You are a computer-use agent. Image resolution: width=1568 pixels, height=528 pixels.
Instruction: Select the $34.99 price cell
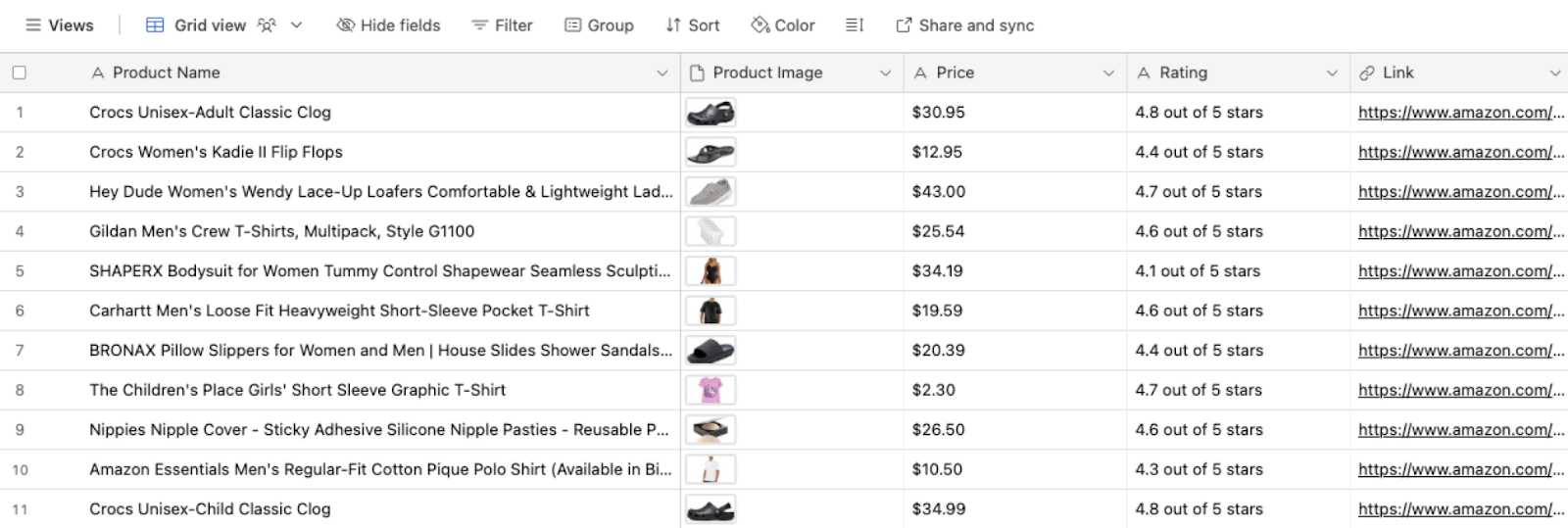coord(1014,509)
